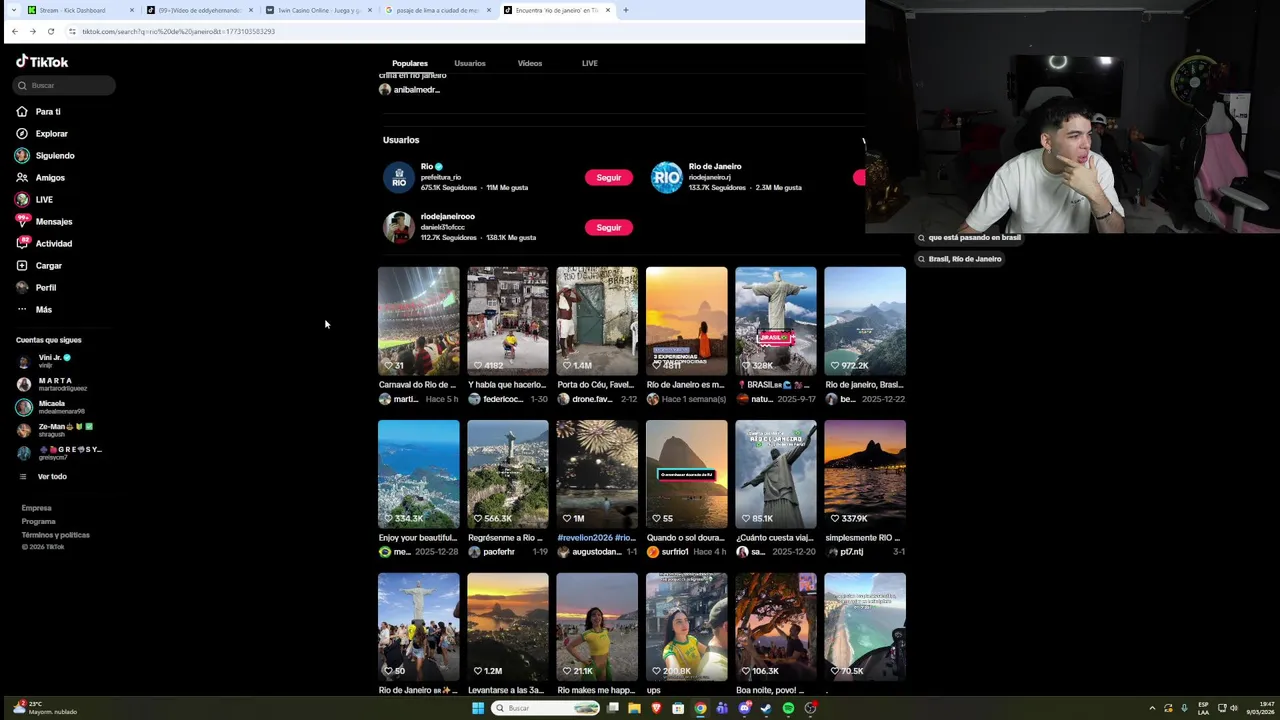Go back in browser history
The image size is (1280, 720).
tap(15, 31)
